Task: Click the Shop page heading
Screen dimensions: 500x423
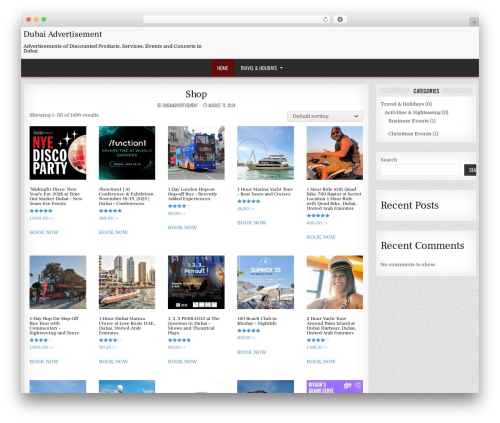Action: tap(196, 94)
